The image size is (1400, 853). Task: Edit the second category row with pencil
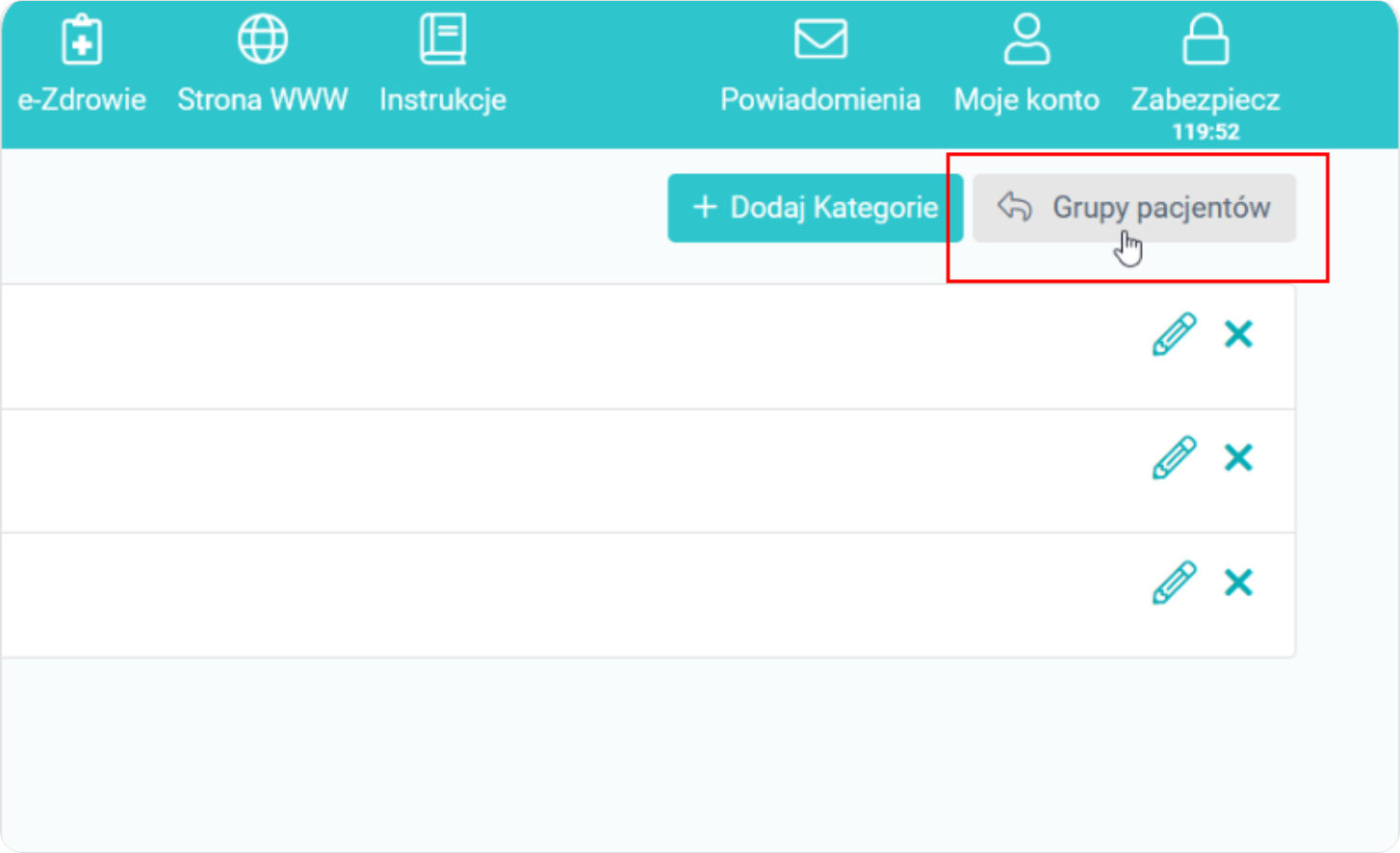click(x=1175, y=457)
